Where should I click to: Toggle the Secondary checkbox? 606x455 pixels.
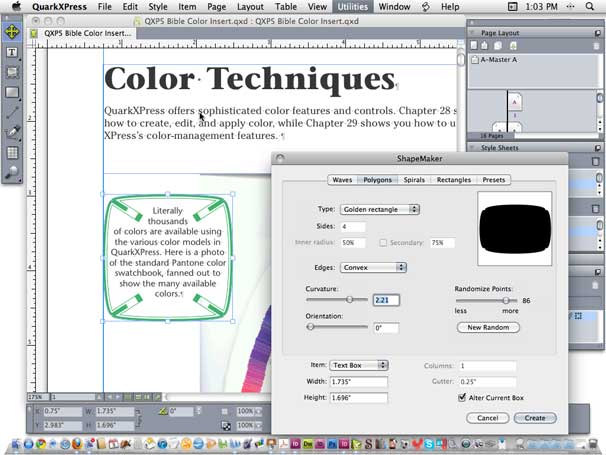383,243
